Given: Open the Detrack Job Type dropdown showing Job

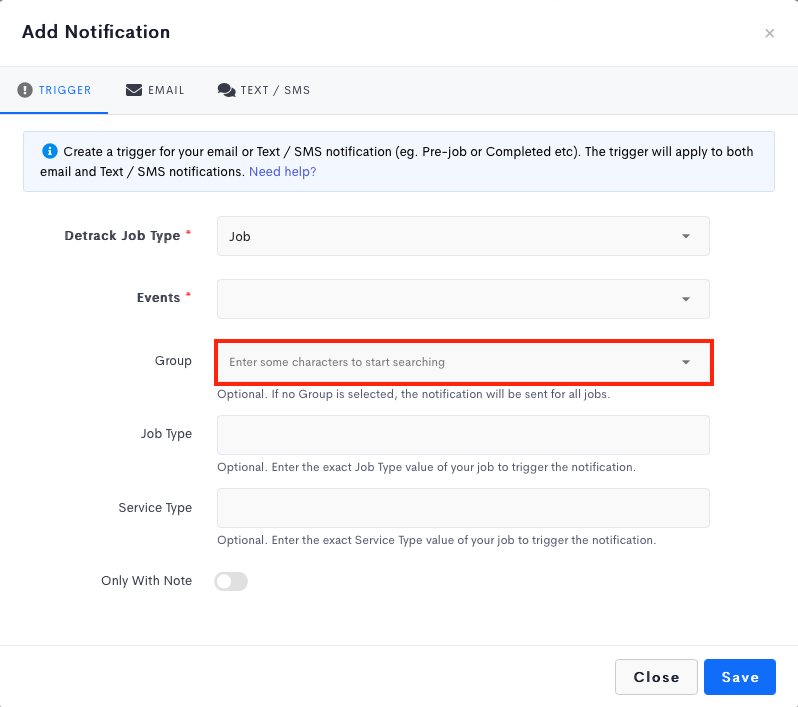Looking at the screenshot, I should pos(463,236).
